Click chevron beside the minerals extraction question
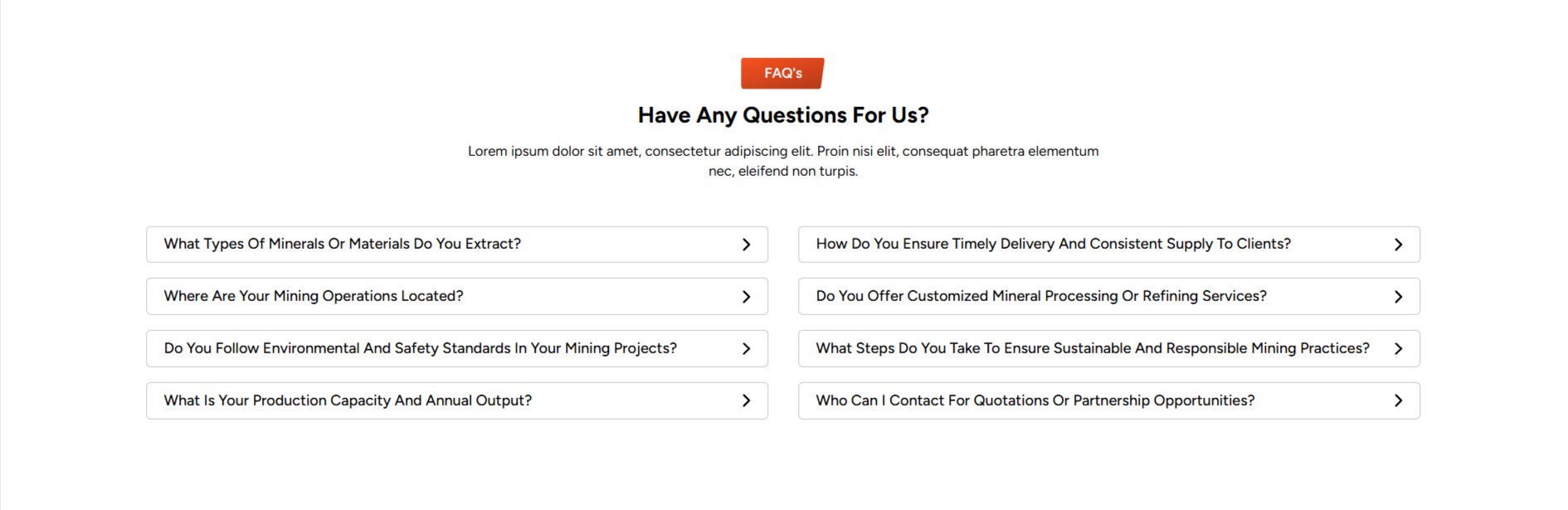Screen dimensions: 1568x510 coord(746,245)
